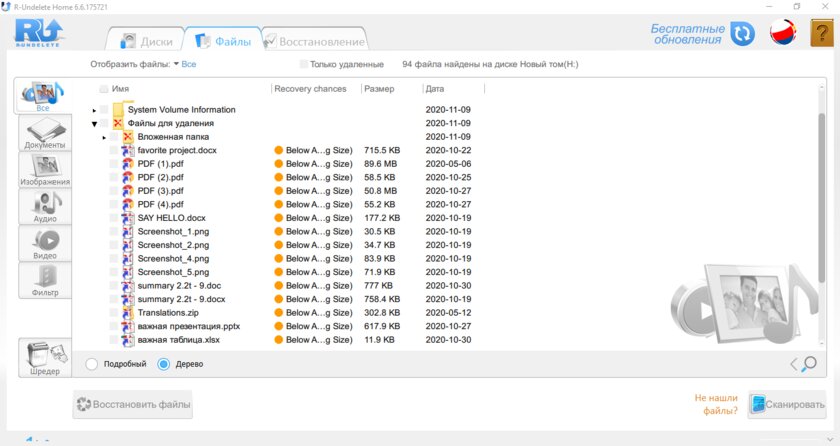This screenshot has height=446, width=840.
Task: Open the Free updates refresh icon
Action: pyautogui.click(x=742, y=34)
